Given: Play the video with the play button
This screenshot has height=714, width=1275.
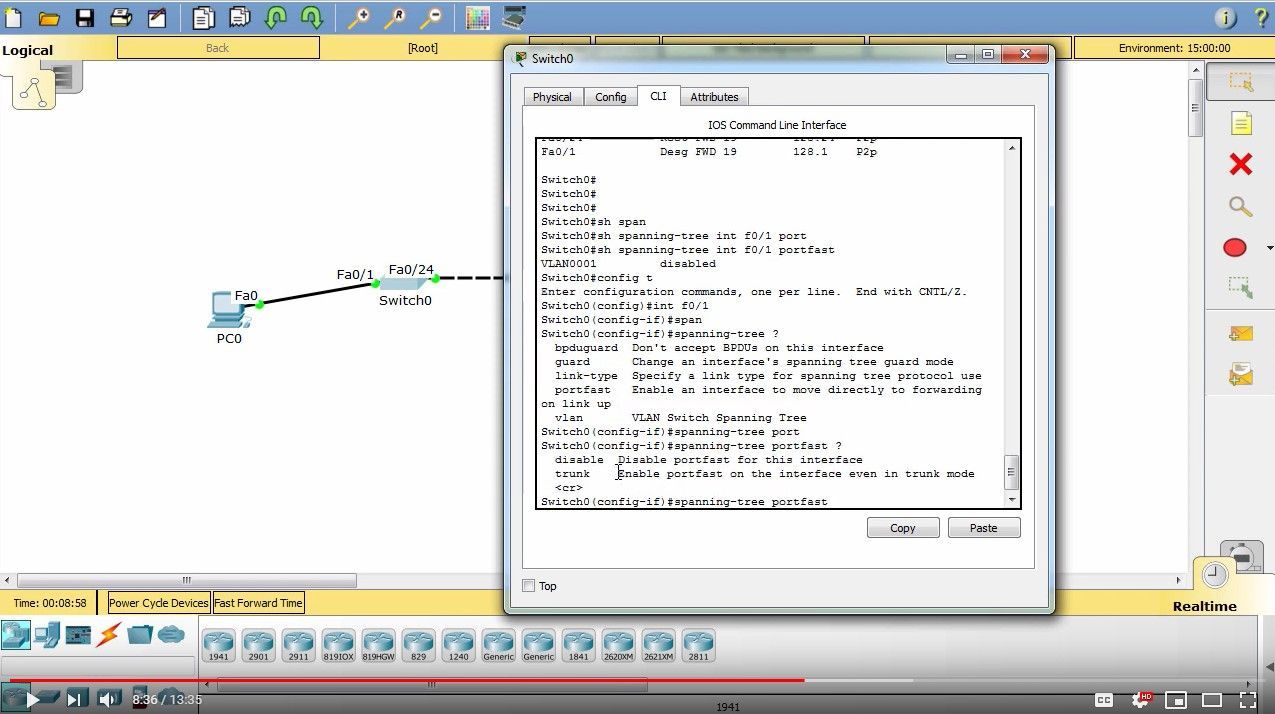Looking at the screenshot, I should click(32, 700).
